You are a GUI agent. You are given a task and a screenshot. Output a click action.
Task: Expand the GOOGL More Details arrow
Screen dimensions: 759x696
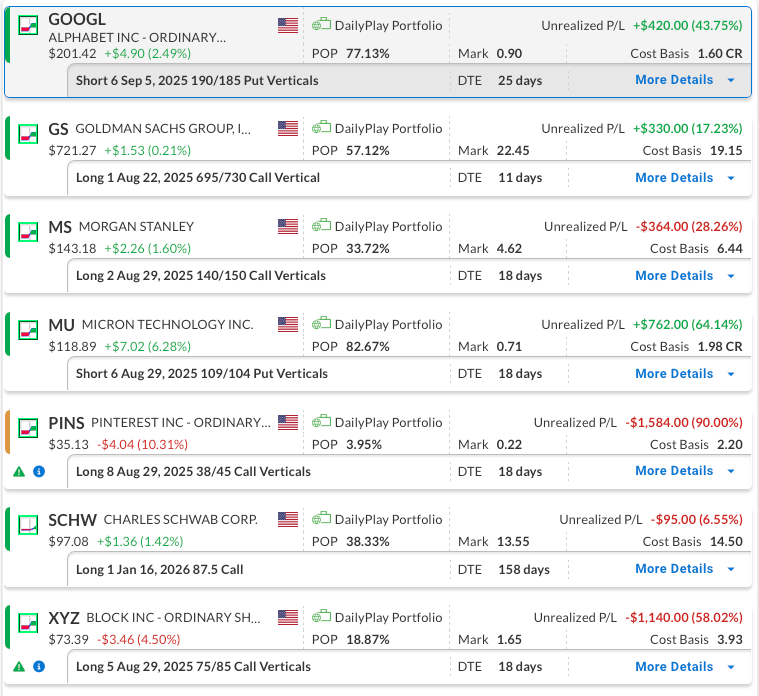tap(731, 80)
